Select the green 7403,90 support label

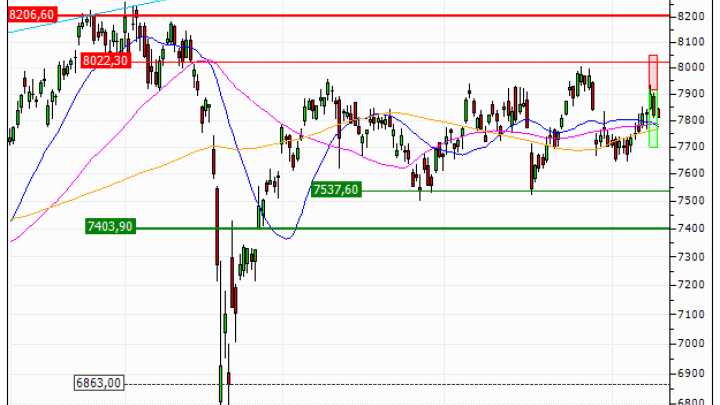point(110,227)
